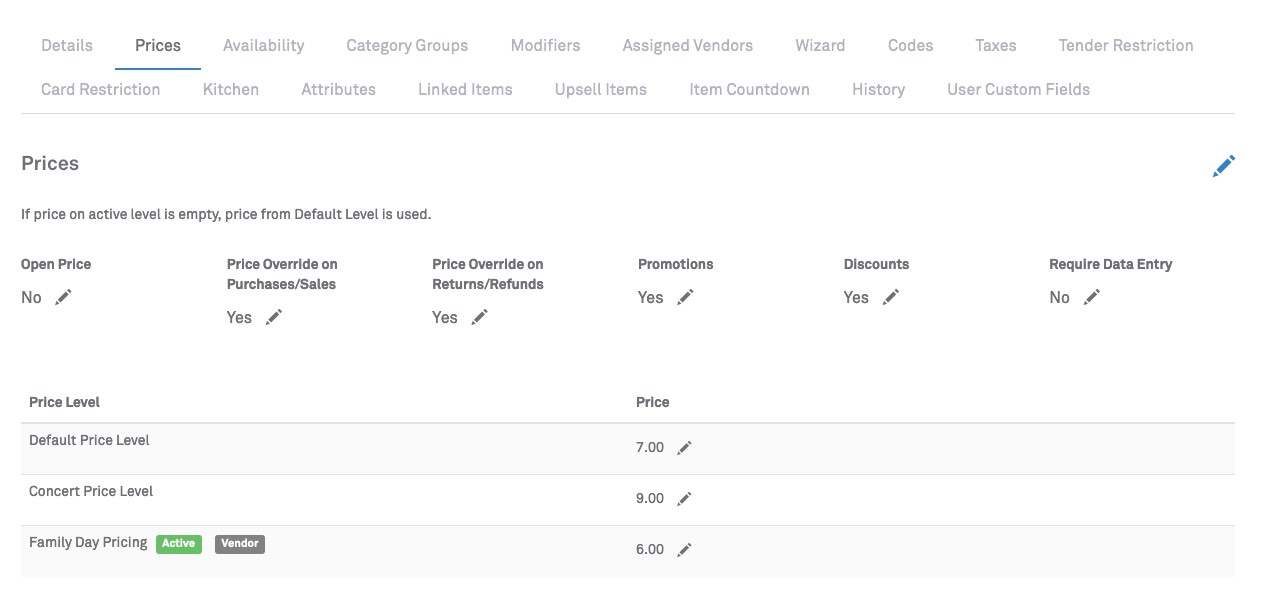Screen dimensions: 1263x608
Task: Open the Availability tab
Action: click(263, 45)
